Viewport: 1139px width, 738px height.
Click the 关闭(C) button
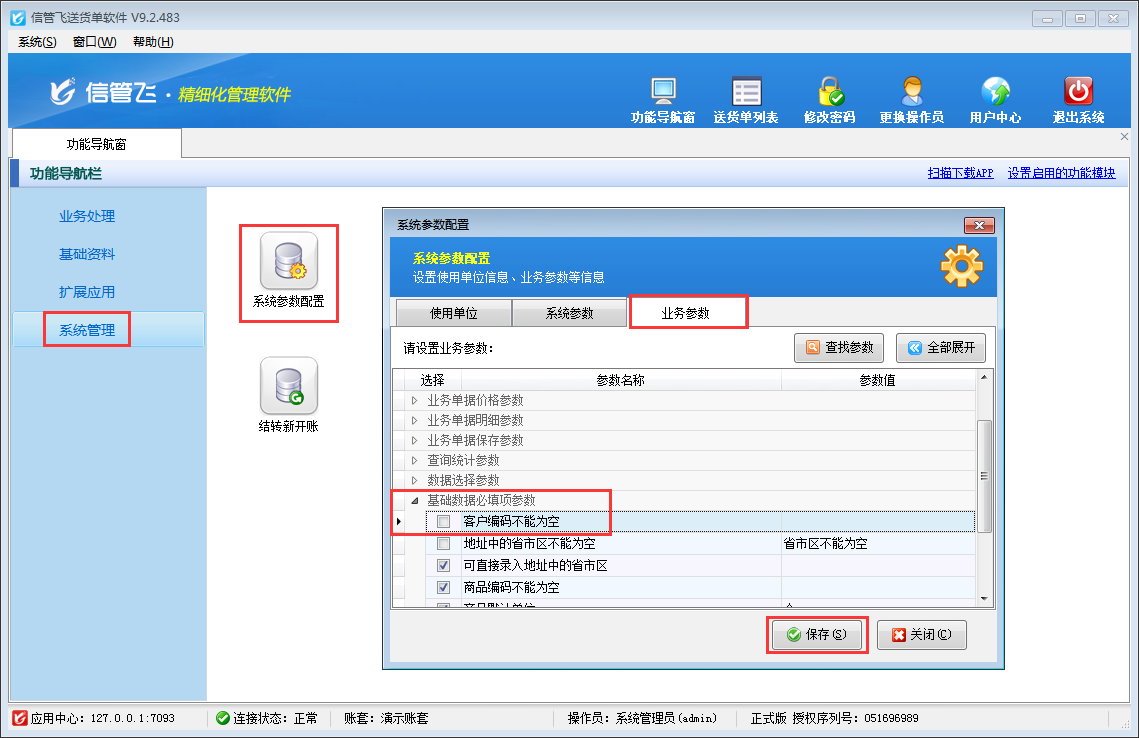pos(922,635)
